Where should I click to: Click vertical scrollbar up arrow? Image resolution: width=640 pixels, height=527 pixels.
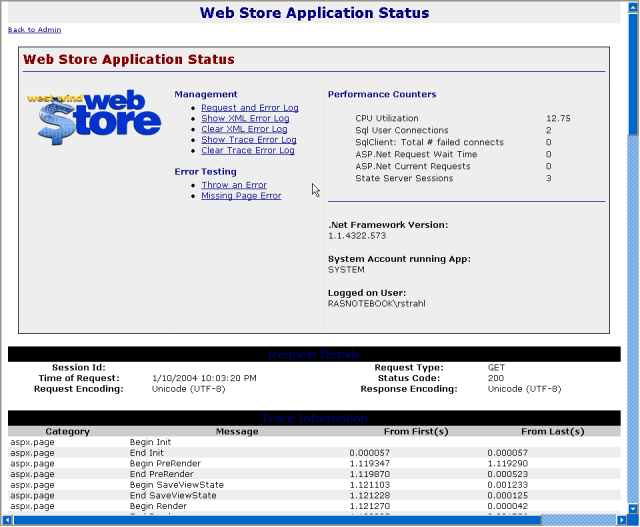(633, 7)
